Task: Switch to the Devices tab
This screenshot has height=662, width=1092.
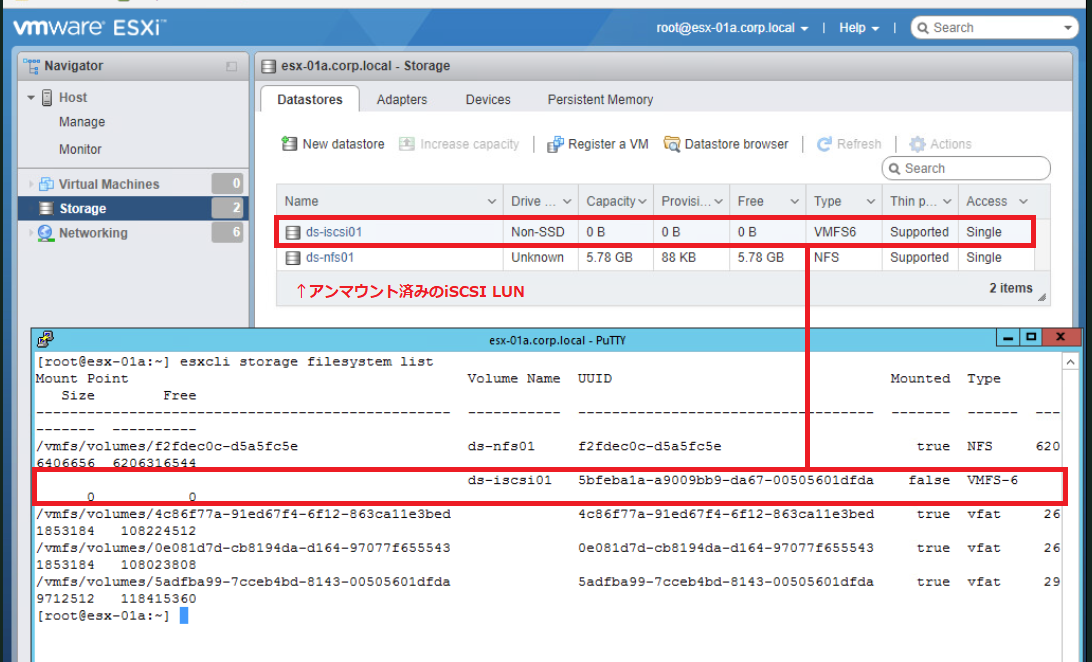Action: [x=488, y=100]
